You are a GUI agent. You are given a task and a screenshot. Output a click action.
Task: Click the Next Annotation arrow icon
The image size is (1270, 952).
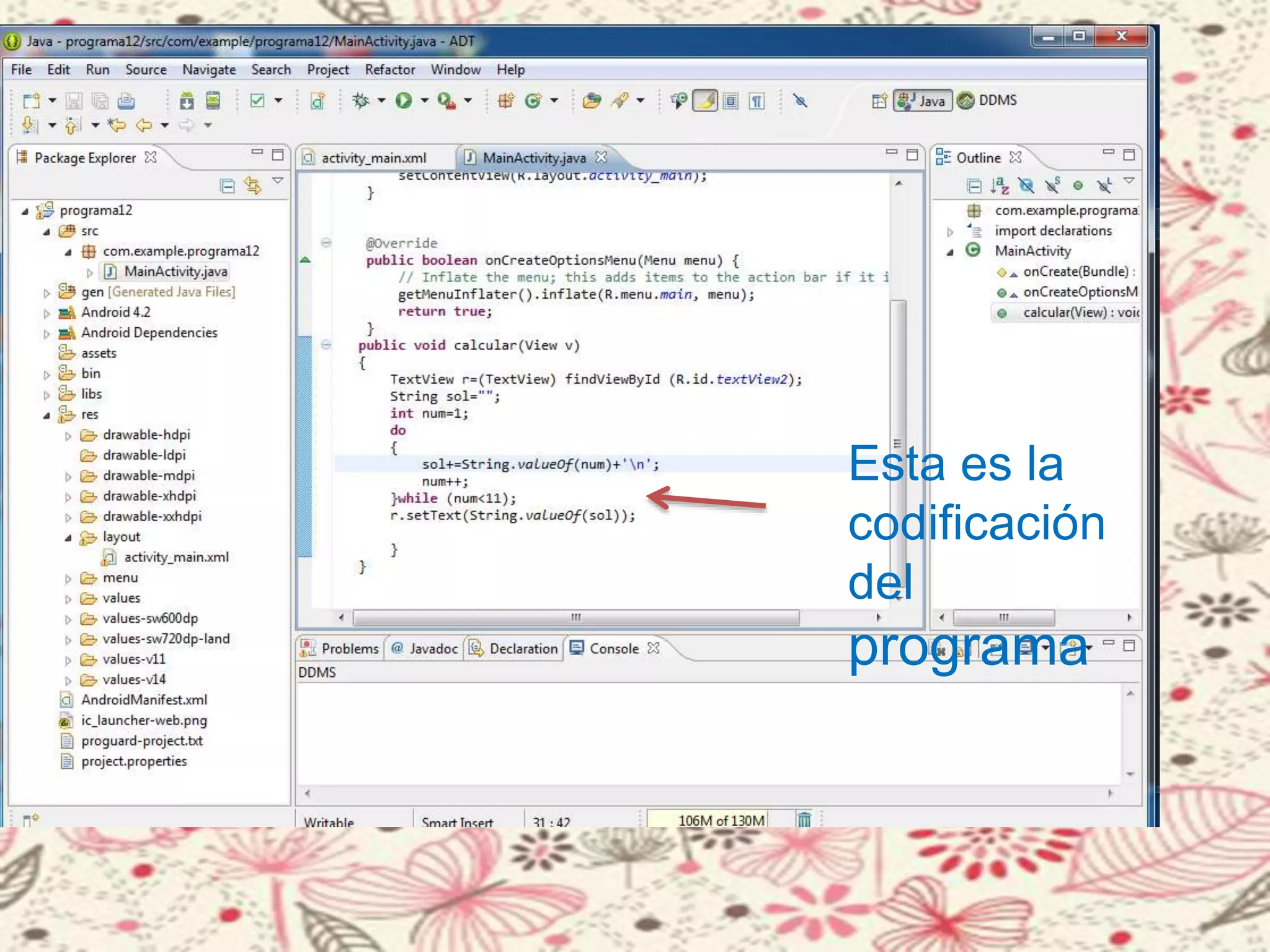(30, 125)
